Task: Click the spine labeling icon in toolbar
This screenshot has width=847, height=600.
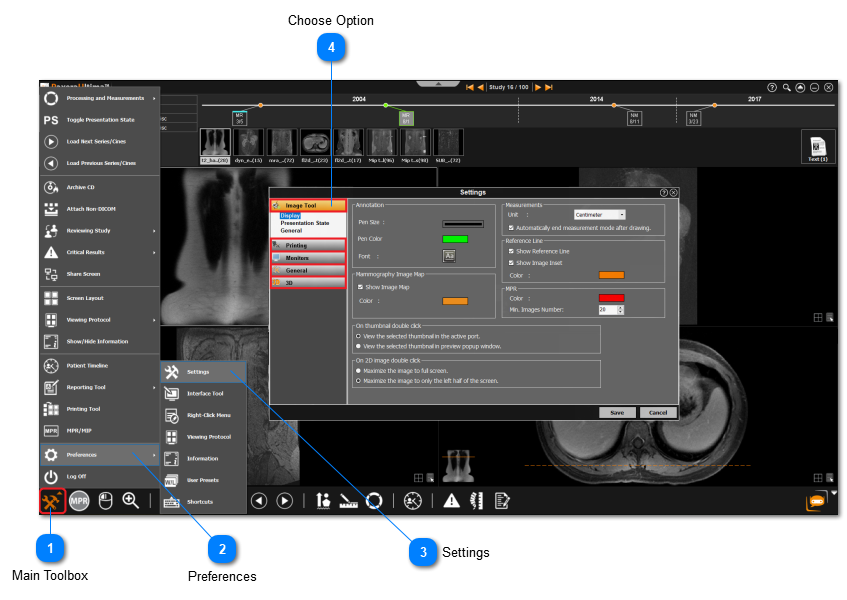Action: (x=477, y=501)
